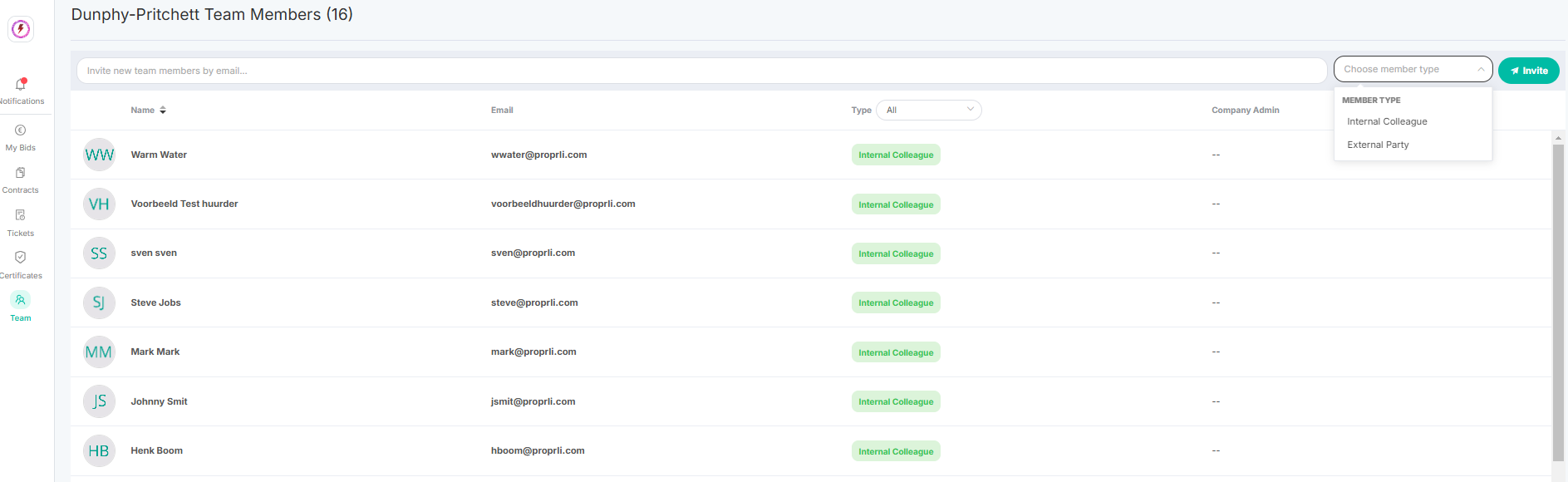Viewport: 1568px width, 482px height.
Task: Click email jsmit@proprli.com
Action: pyautogui.click(x=533, y=401)
